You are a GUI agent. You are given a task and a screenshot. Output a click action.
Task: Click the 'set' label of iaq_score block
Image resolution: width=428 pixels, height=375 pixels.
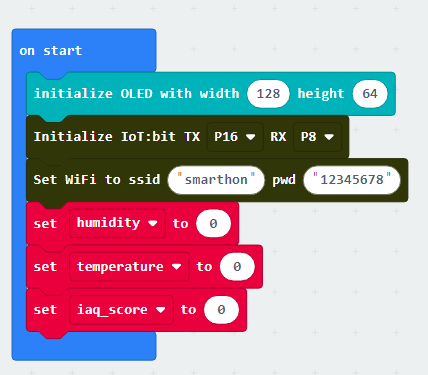click(45, 310)
